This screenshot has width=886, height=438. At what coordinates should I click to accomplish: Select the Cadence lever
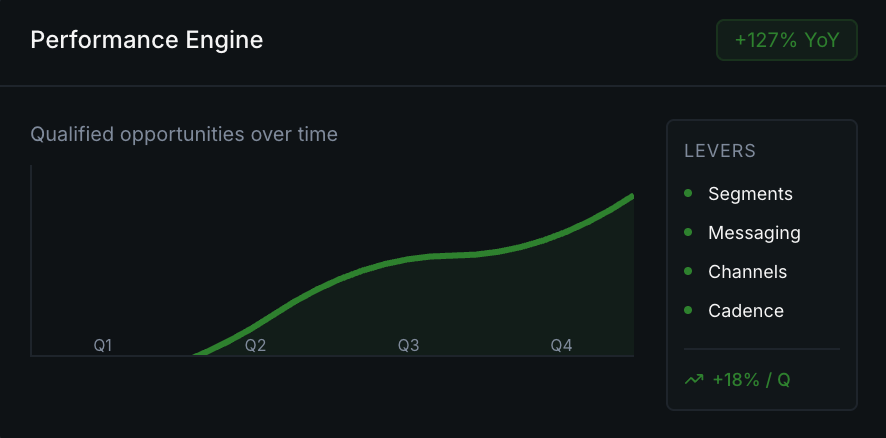tap(746, 311)
